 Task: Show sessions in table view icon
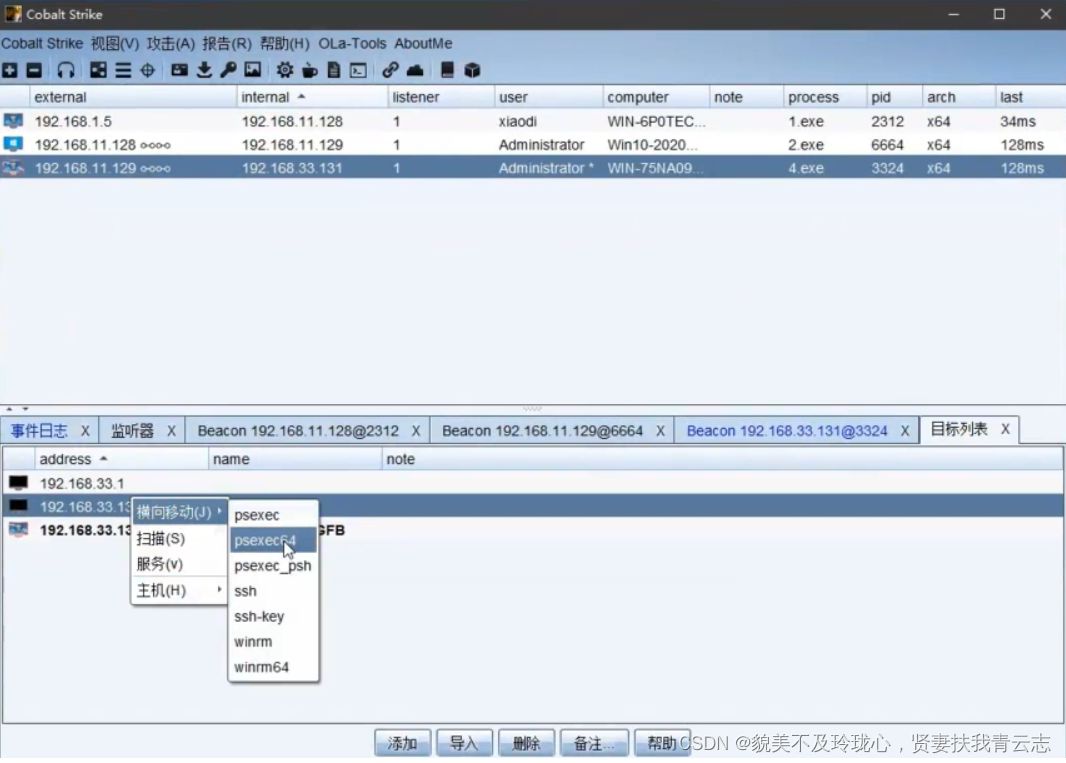(123, 70)
